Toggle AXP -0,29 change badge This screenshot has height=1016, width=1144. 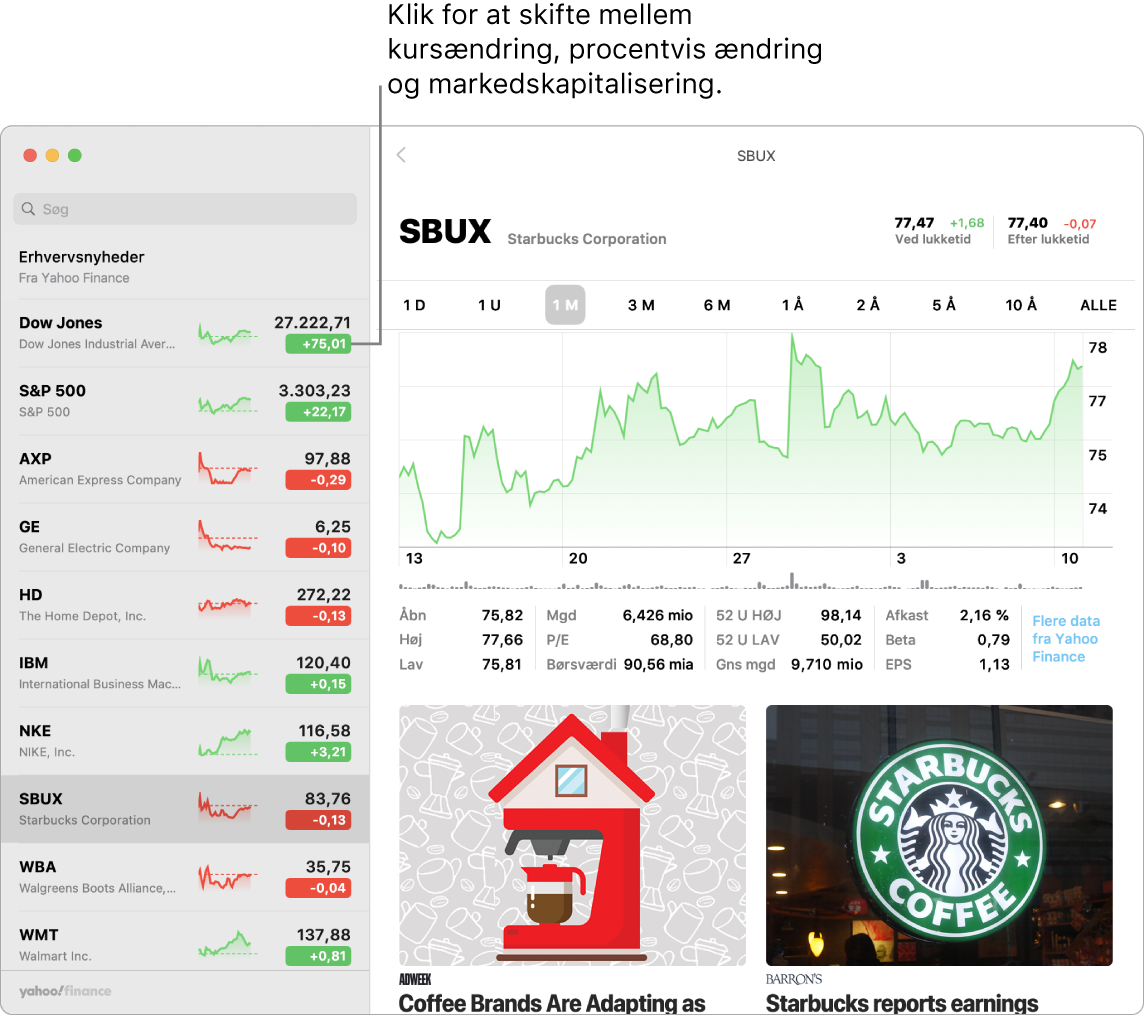pos(318,480)
